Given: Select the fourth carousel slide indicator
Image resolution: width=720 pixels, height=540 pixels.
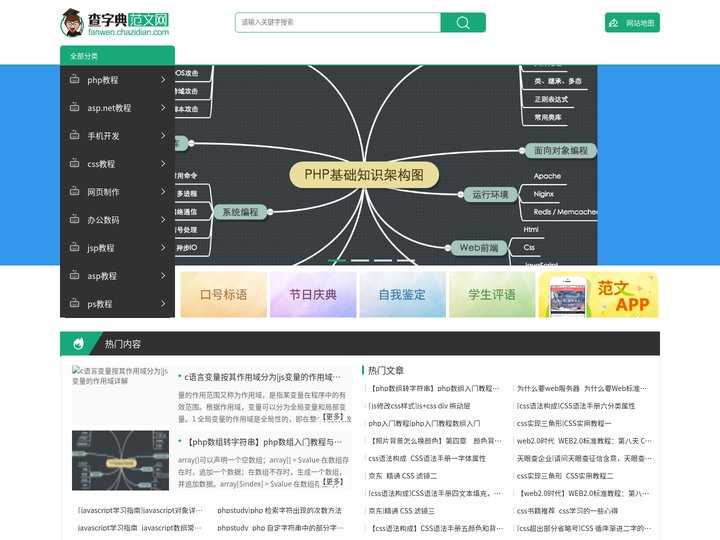Looking at the screenshot, I should tap(406, 260).
